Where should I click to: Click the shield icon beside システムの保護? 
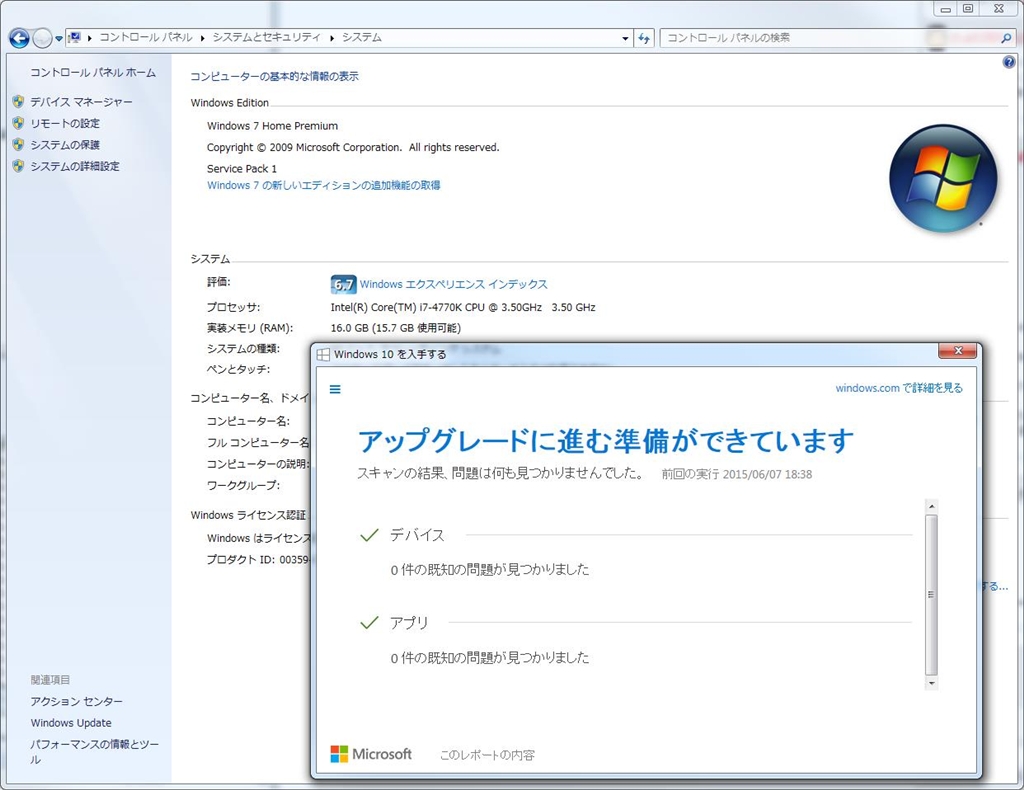[x=18, y=144]
